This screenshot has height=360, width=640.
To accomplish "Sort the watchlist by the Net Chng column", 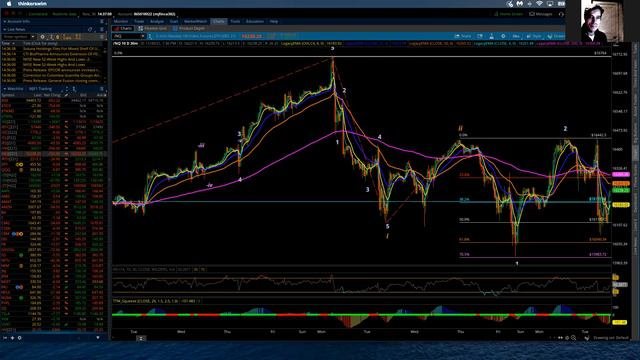I will 52,95.
